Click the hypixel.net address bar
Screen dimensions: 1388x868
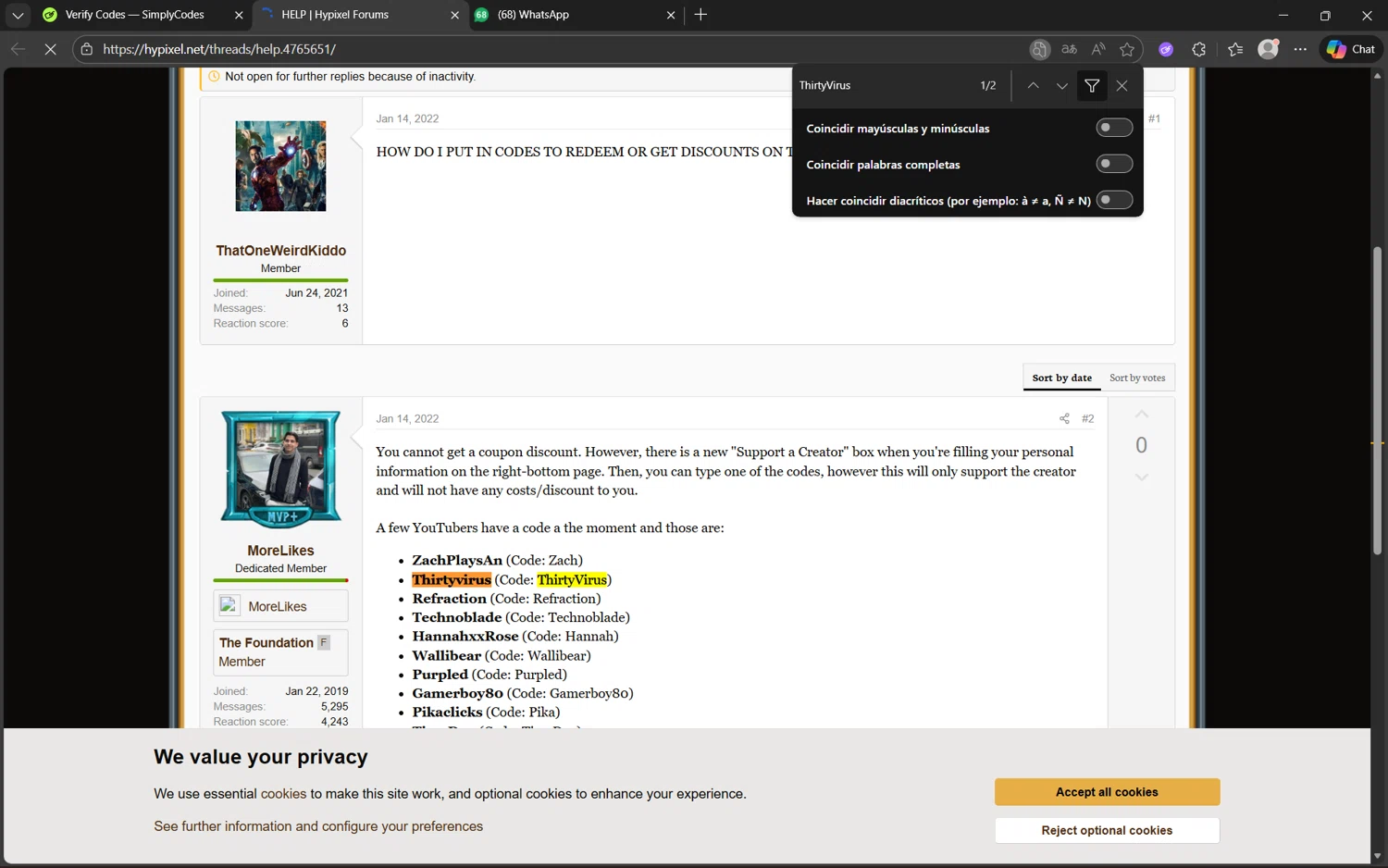coord(555,49)
